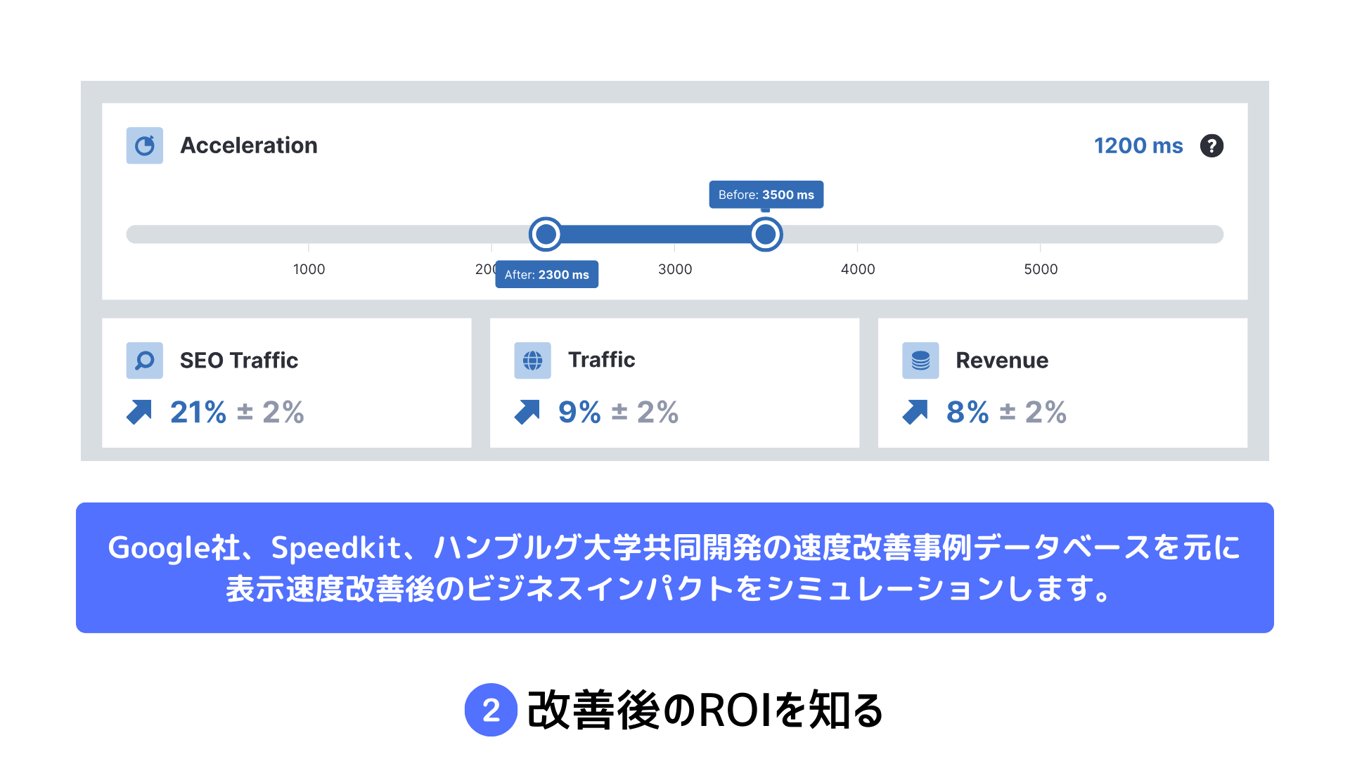Select the Before: 3500 ms tooltip label
The height and width of the screenshot is (759, 1350).
pyautogui.click(x=766, y=194)
